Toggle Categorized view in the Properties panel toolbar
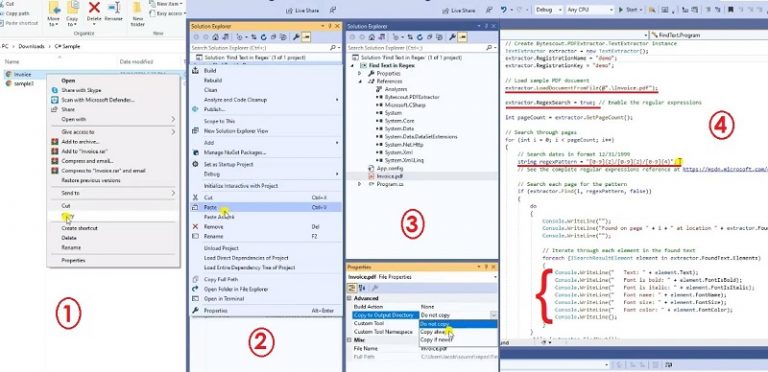Screen dimensions: 768x372 352,288
